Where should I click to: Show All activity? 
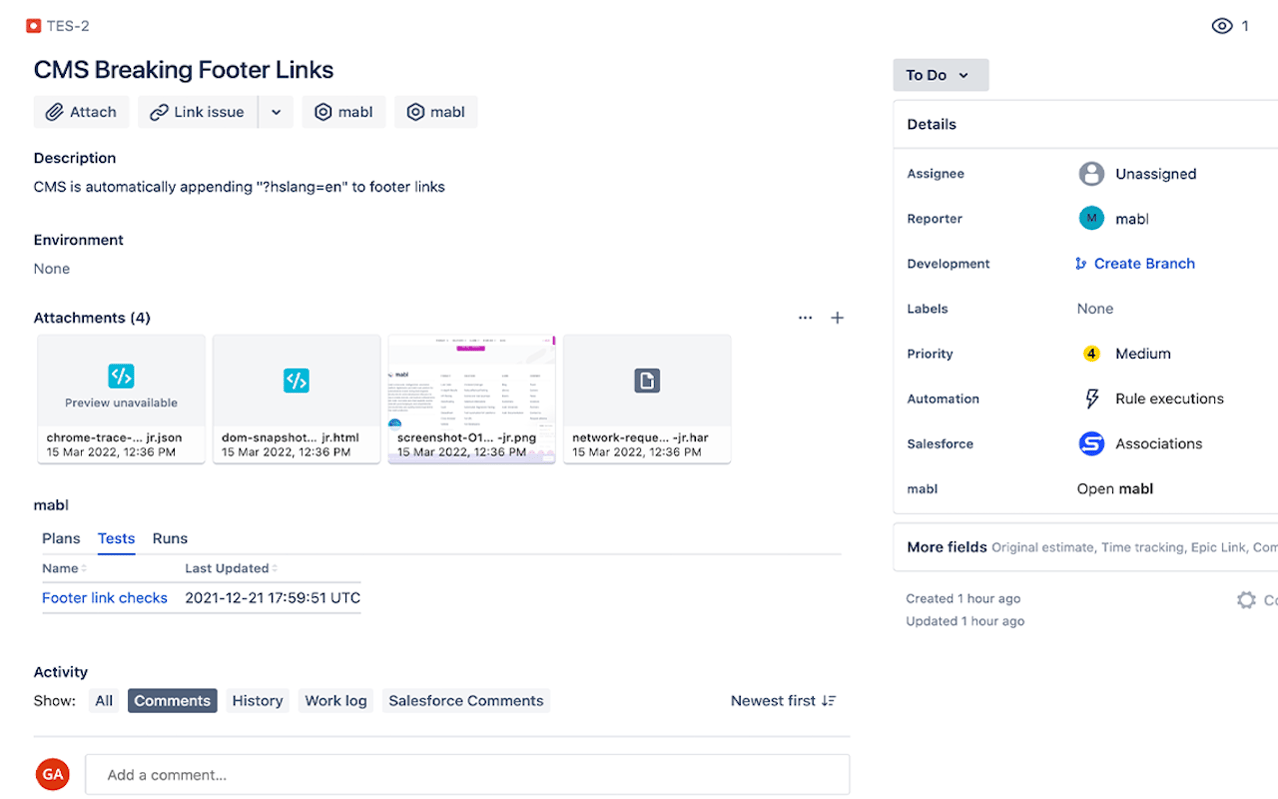[104, 701]
